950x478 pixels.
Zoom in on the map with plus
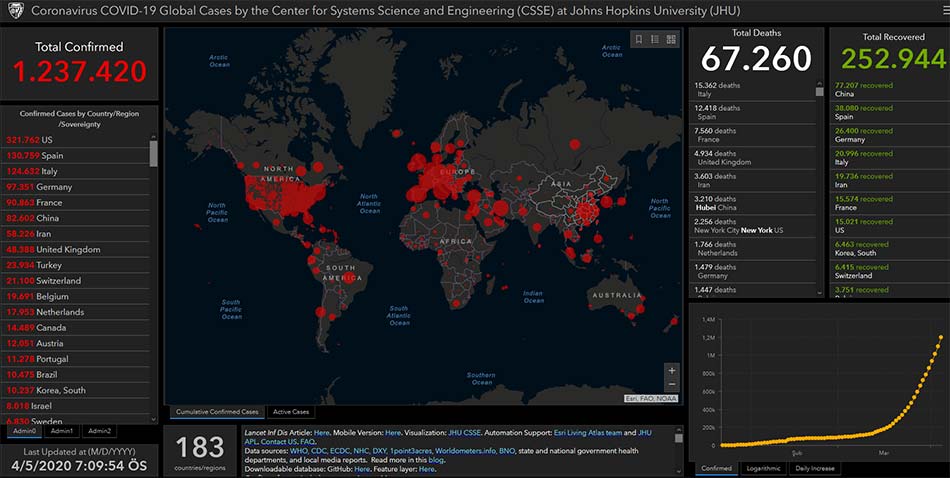[671, 370]
